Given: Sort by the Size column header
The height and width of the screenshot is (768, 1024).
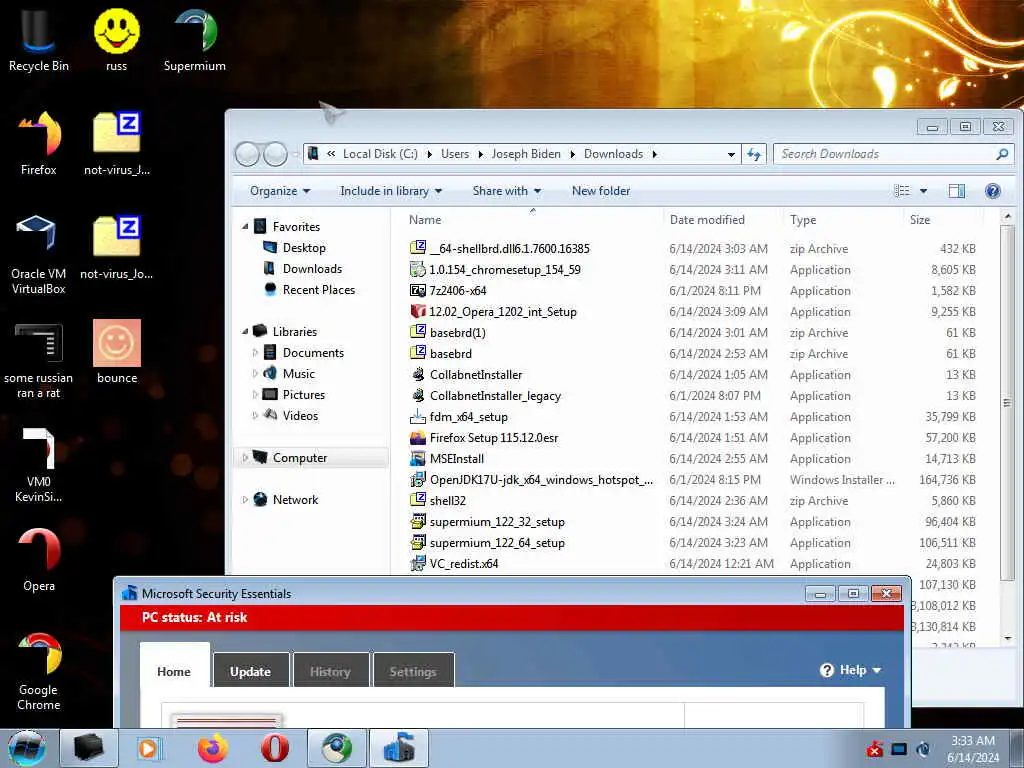Looking at the screenshot, I should [x=943, y=220].
